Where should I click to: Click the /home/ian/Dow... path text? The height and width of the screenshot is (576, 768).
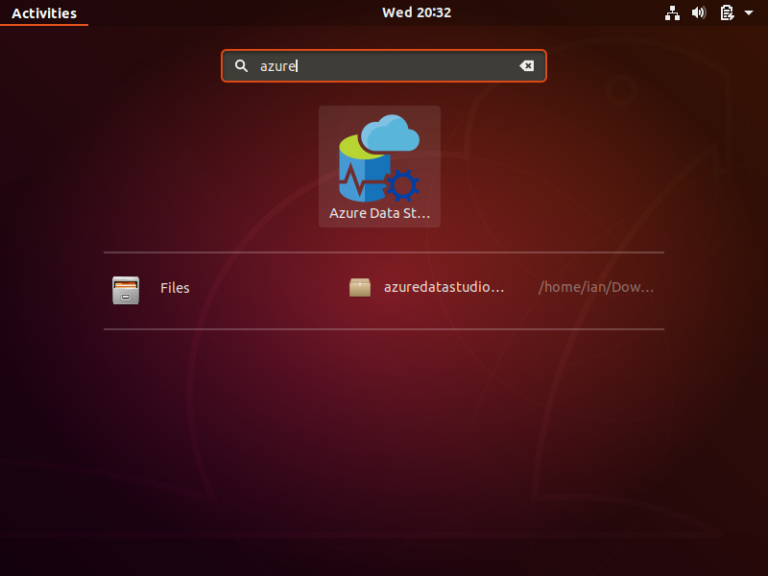596,287
